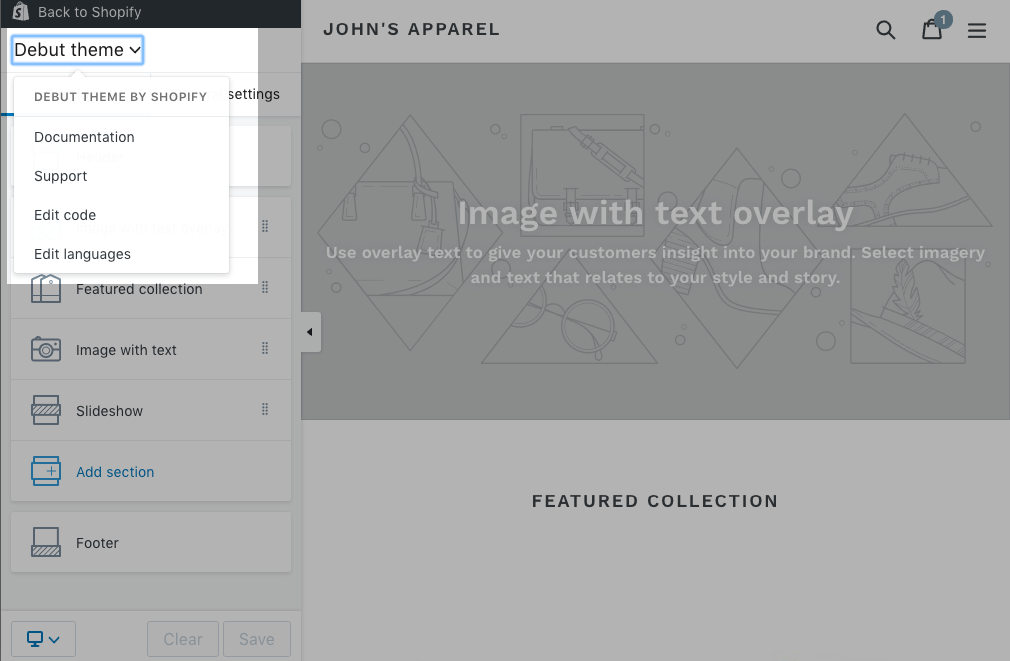Choose Edit languages menu entry
Viewport: 1010px width, 661px height.
82,254
